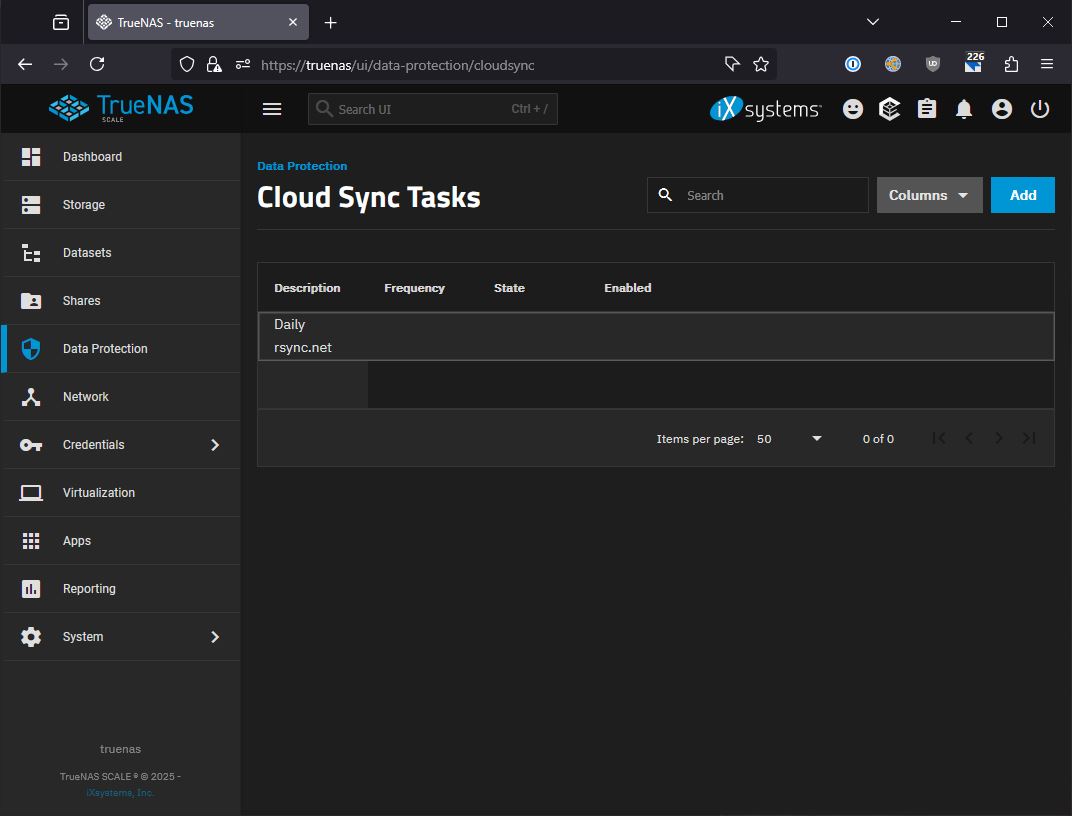Image resolution: width=1072 pixels, height=816 pixels.
Task: Open the user account icon
Action: (1002, 109)
